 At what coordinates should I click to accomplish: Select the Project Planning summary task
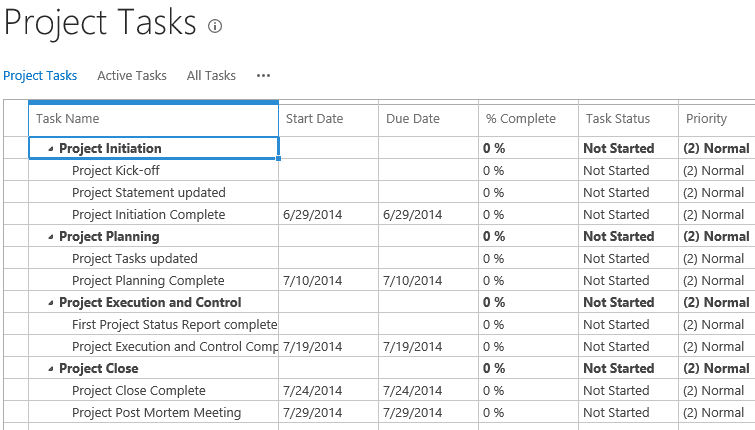coord(154,236)
